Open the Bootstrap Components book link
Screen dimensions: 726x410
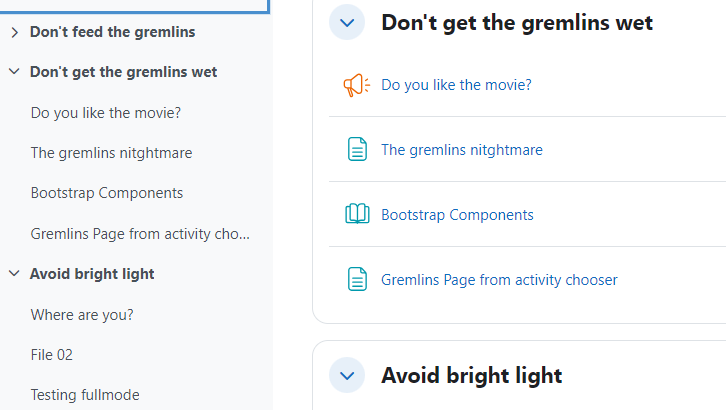tap(457, 215)
